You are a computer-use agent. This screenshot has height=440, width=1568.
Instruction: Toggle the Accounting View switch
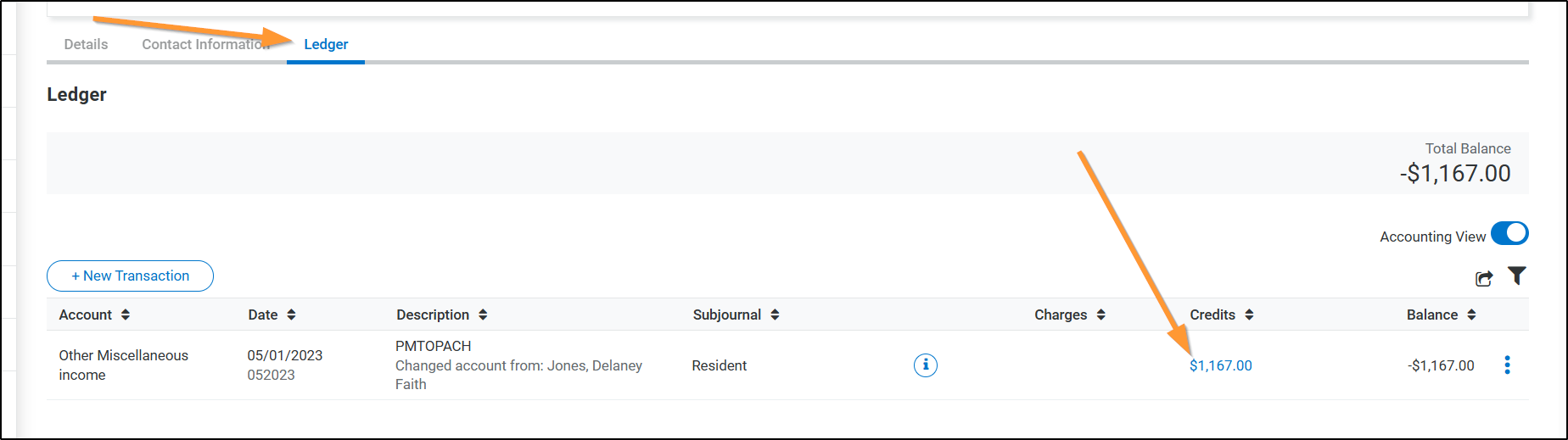tap(1509, 233)
